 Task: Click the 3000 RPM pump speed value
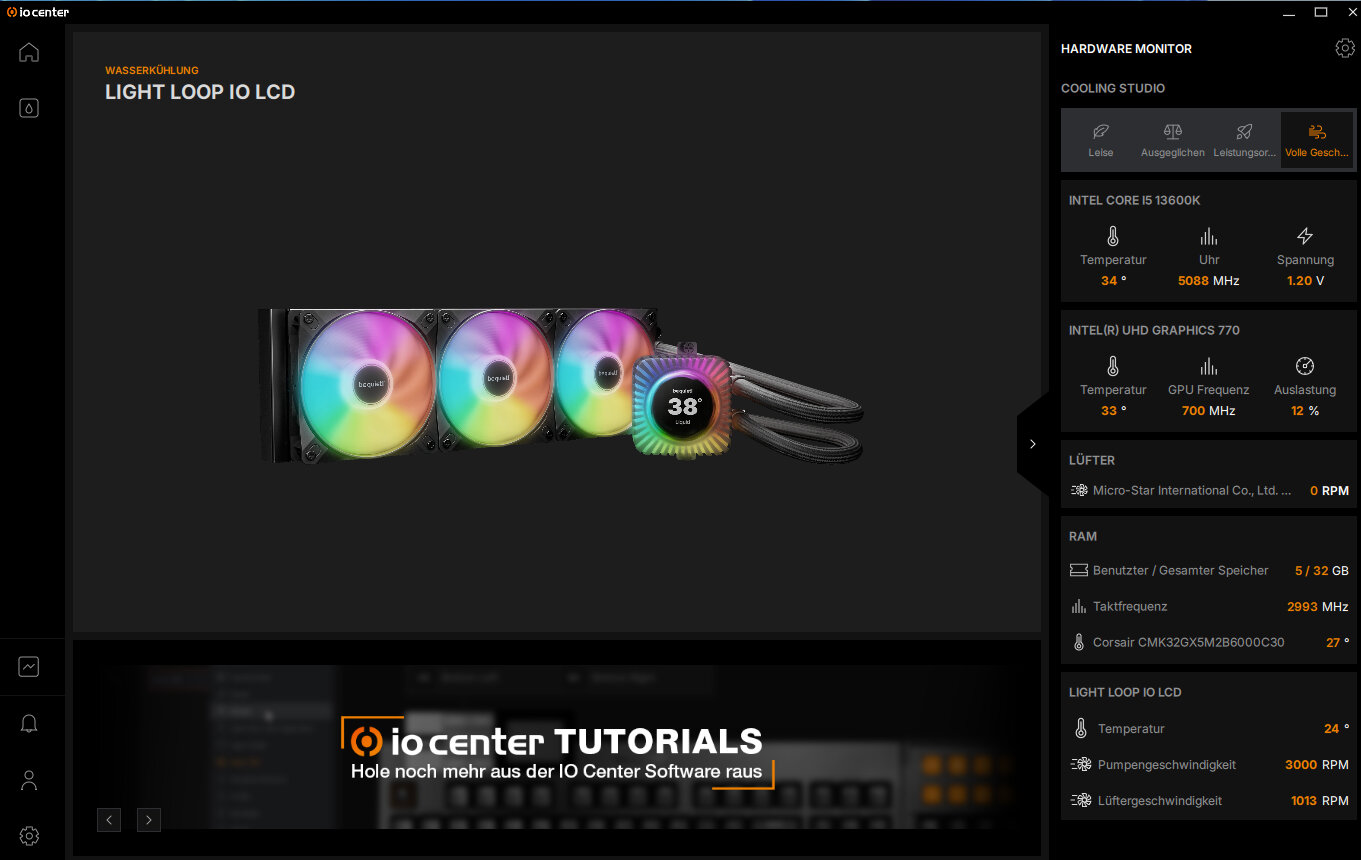[1317, 765]
